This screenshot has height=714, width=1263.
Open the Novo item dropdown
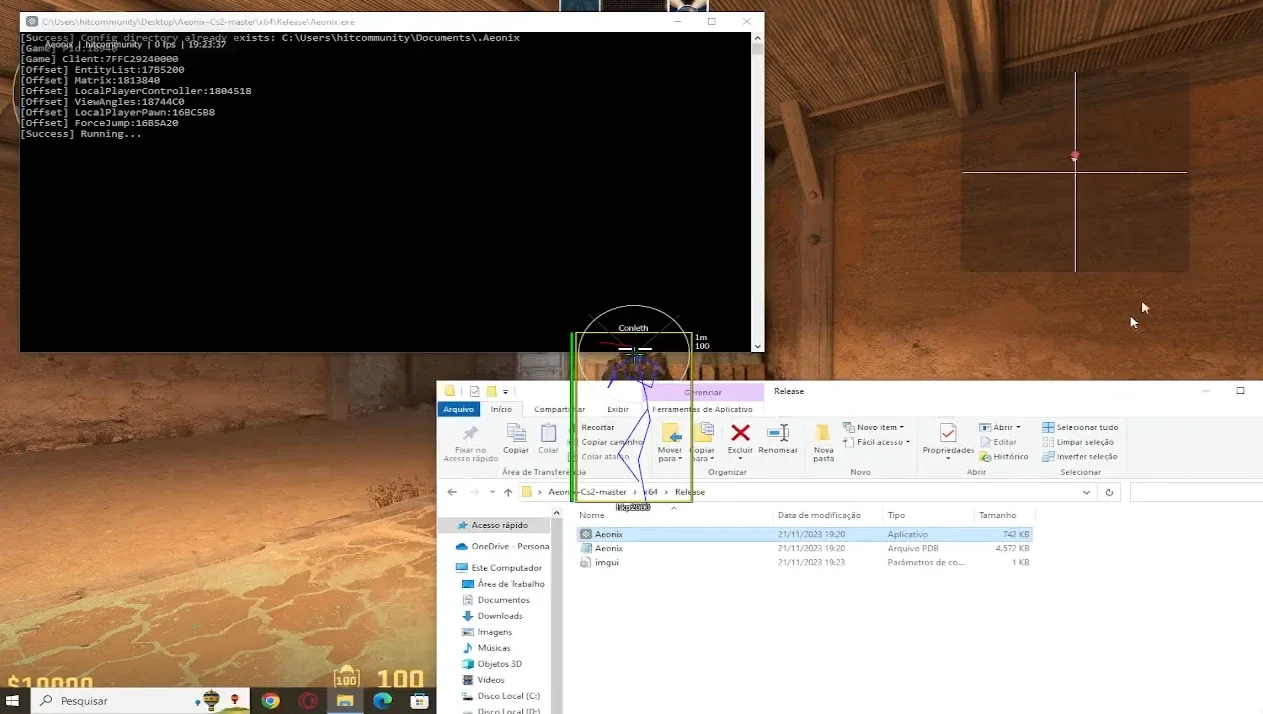click(876, 427)
